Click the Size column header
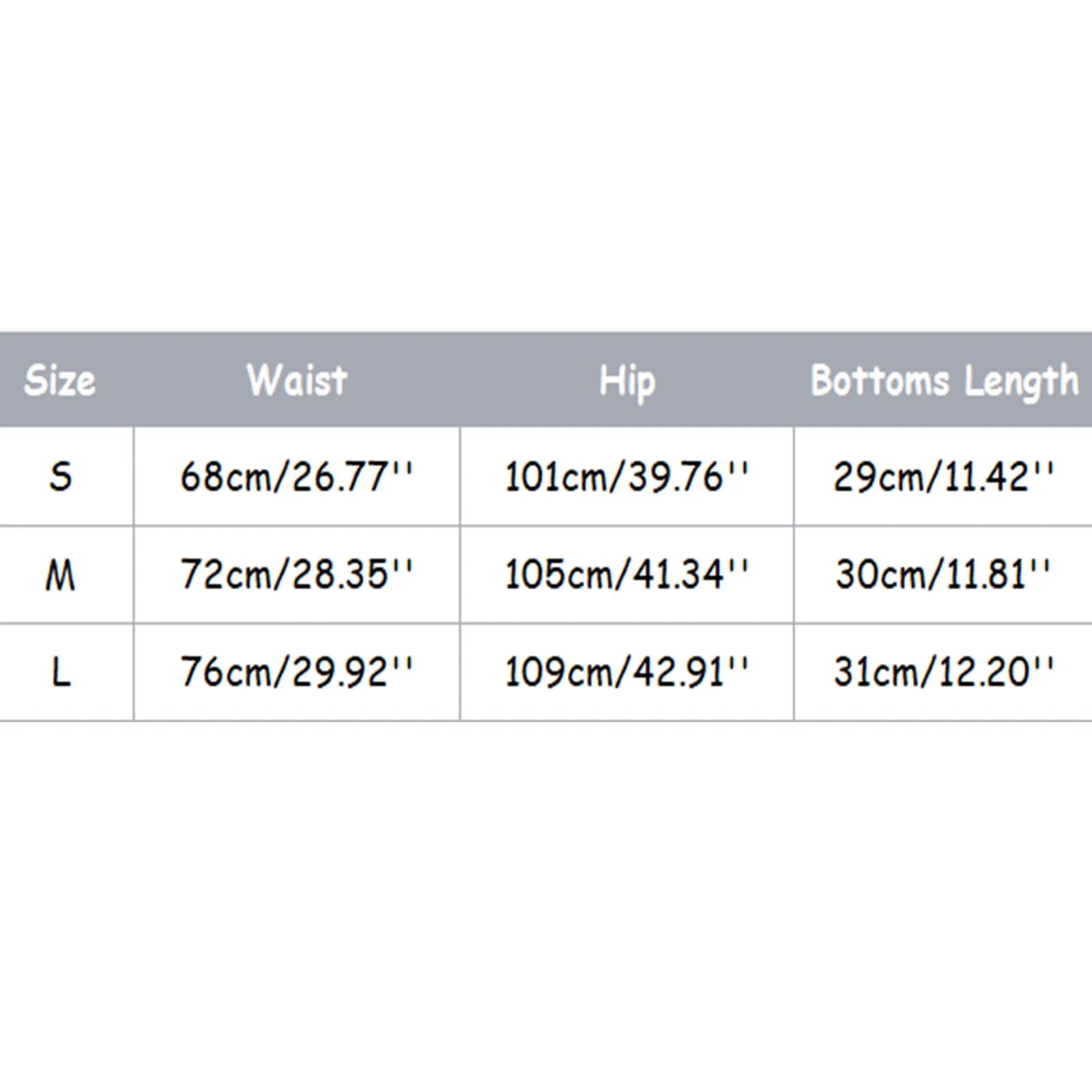 (59, 380)
